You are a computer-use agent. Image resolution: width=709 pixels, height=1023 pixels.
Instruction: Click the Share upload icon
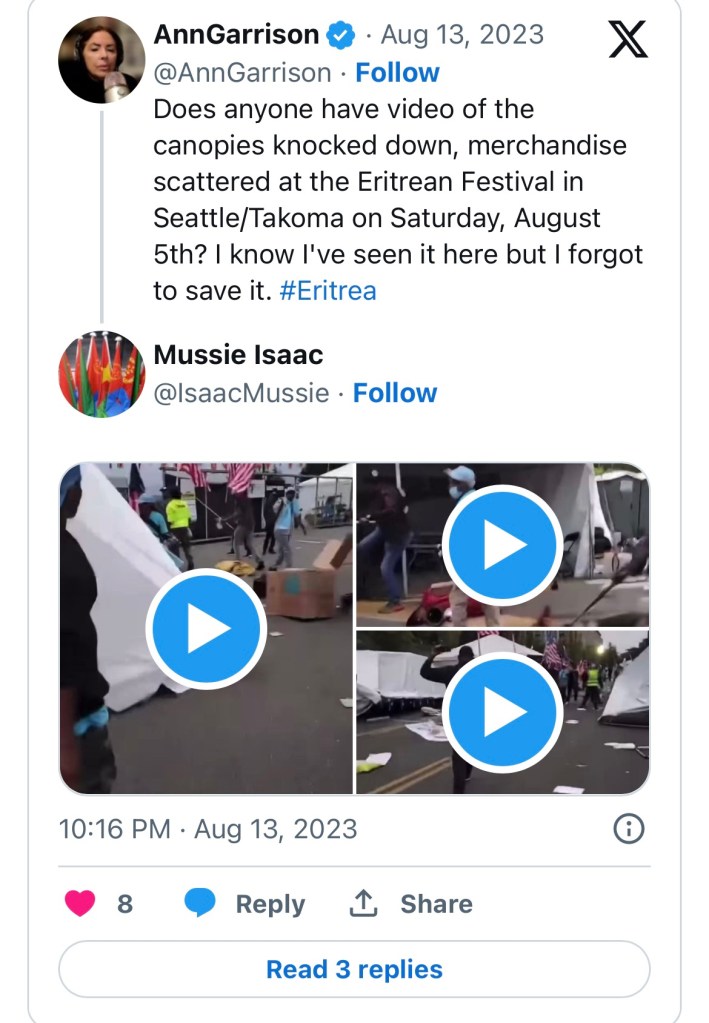361,904
